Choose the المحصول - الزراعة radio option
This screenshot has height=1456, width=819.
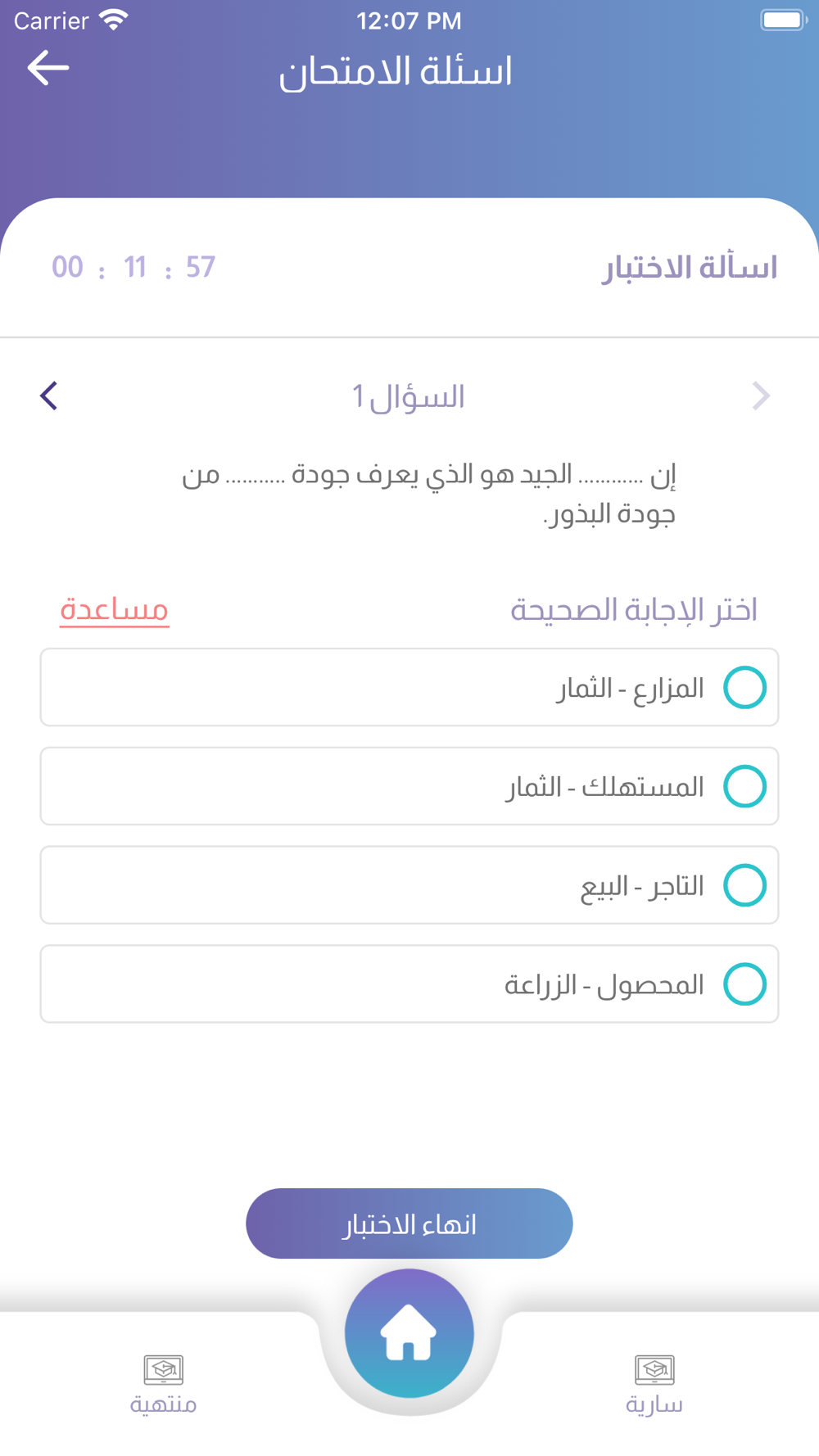pos(744,984)
